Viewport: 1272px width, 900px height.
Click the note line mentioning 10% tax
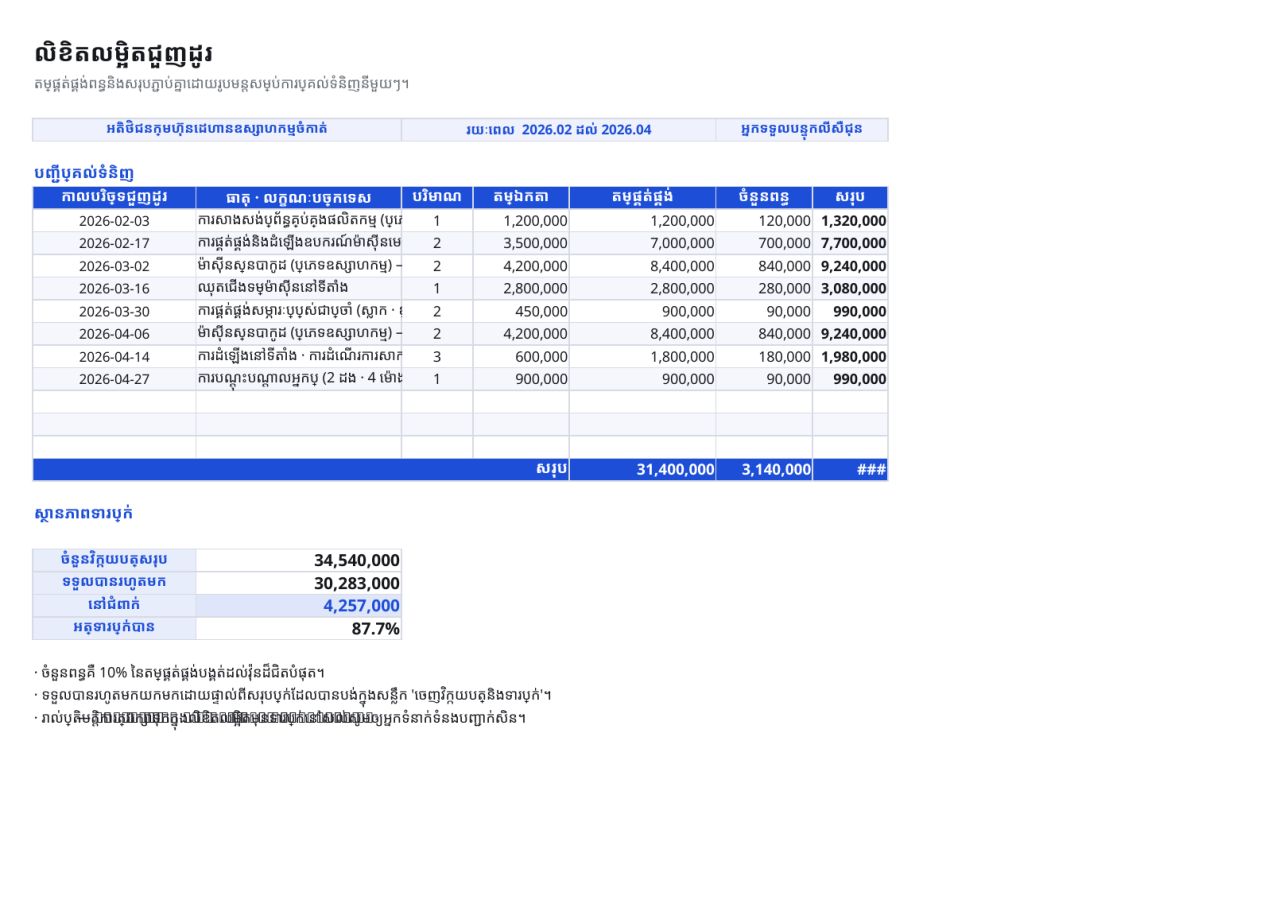[179, 672]
